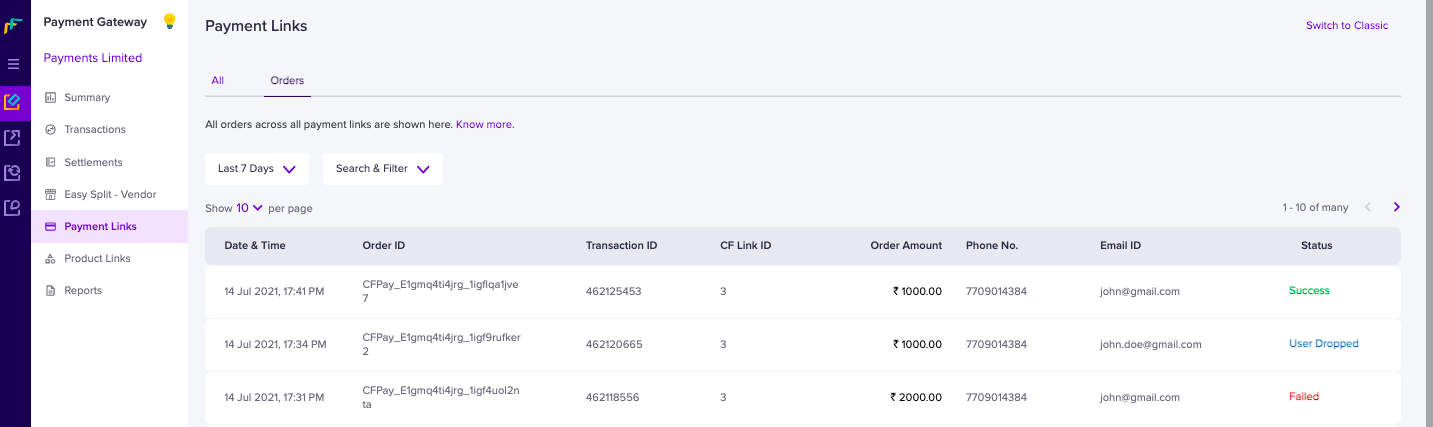Switch to the All tab
Viewport: 1433px width, 427px height.
(217, 80)
